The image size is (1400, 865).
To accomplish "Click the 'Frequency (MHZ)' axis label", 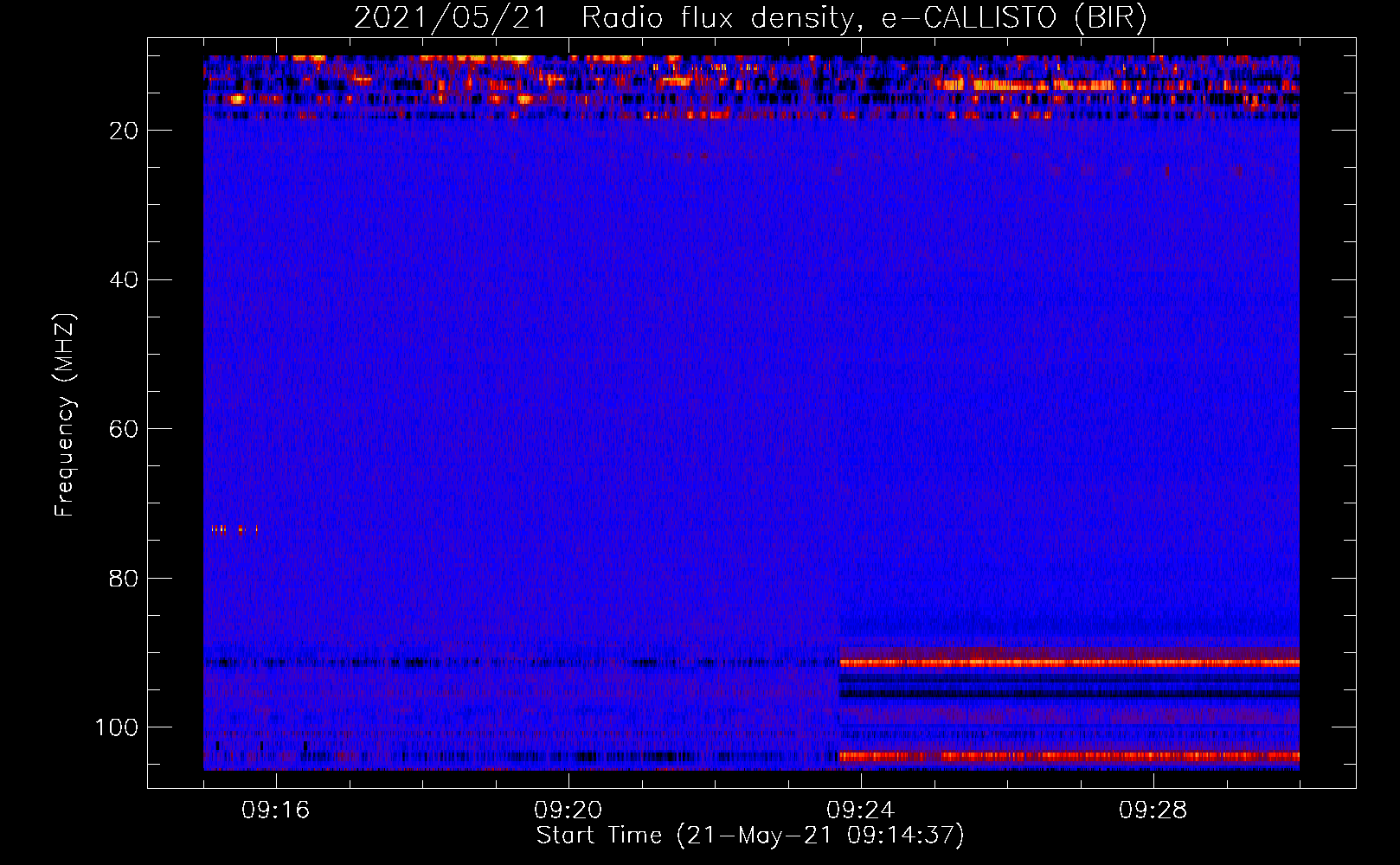I will tap(65, 415).
